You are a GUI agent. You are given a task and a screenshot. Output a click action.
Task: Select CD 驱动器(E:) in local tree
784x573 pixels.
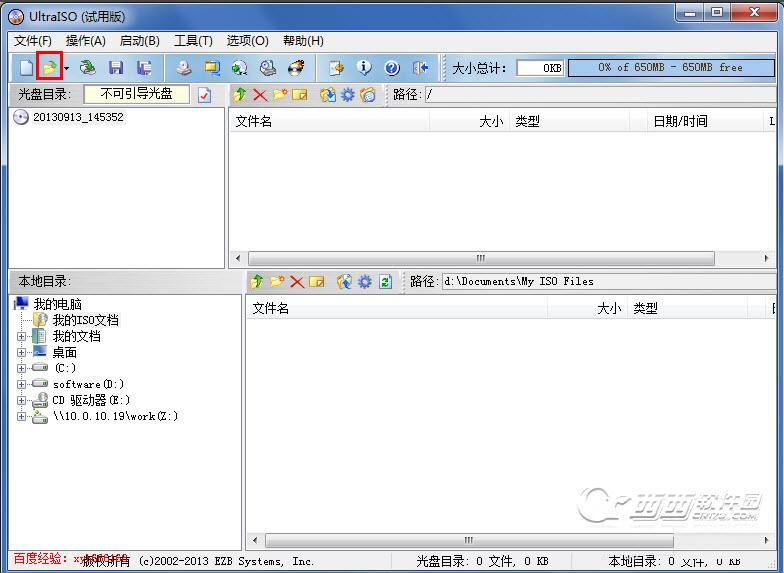point(91,400)
